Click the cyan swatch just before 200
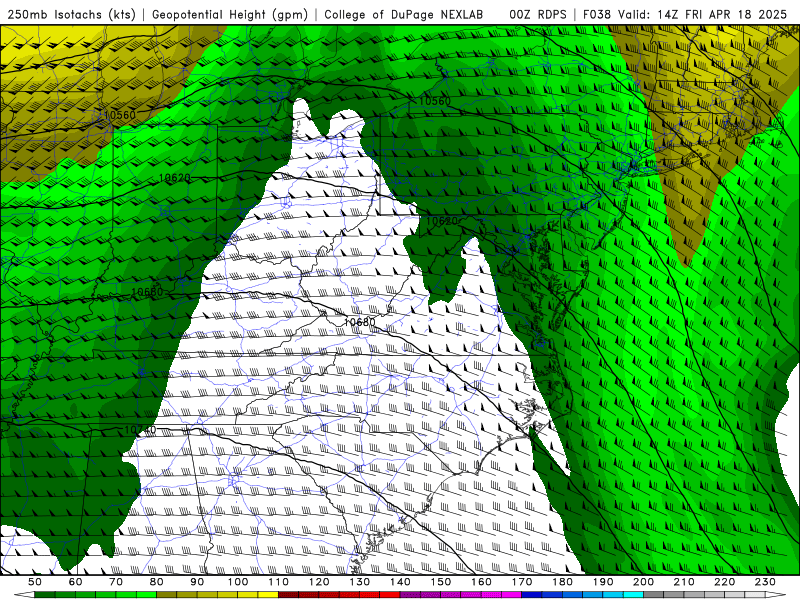800x600 pixels. (633, 595)
